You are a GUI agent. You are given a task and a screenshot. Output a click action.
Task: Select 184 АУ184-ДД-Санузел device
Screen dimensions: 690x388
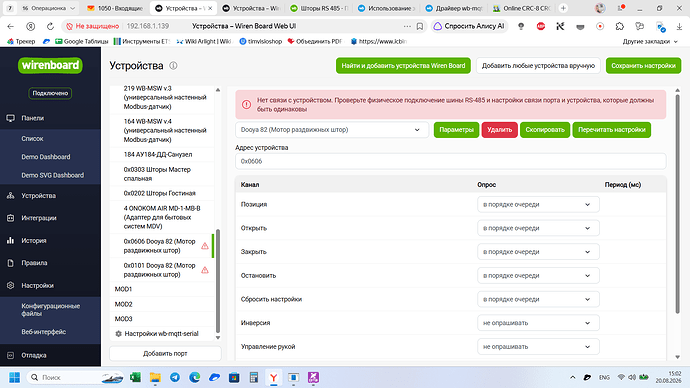(x=162, y=154)
